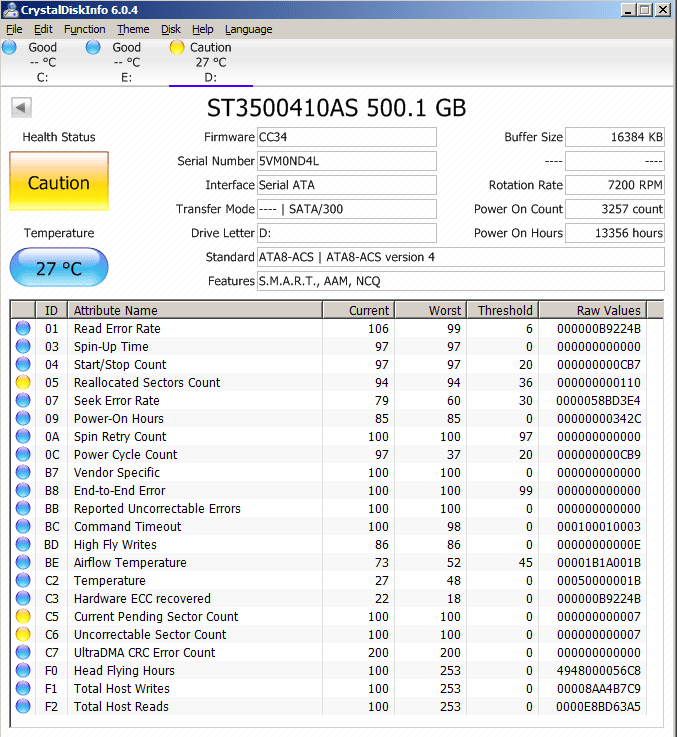The width and height of the screenshot is (677, 737).
Task: Select raw value 000100010003 of Command Timeout
Action: click(598, 526)
